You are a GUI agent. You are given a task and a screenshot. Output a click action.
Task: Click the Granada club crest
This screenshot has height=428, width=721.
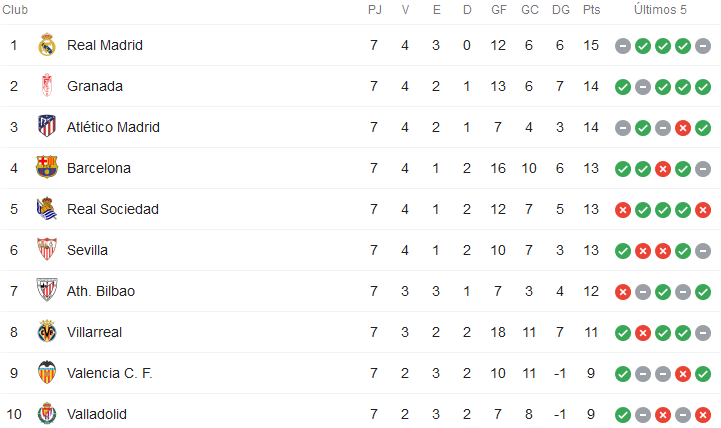46,86
